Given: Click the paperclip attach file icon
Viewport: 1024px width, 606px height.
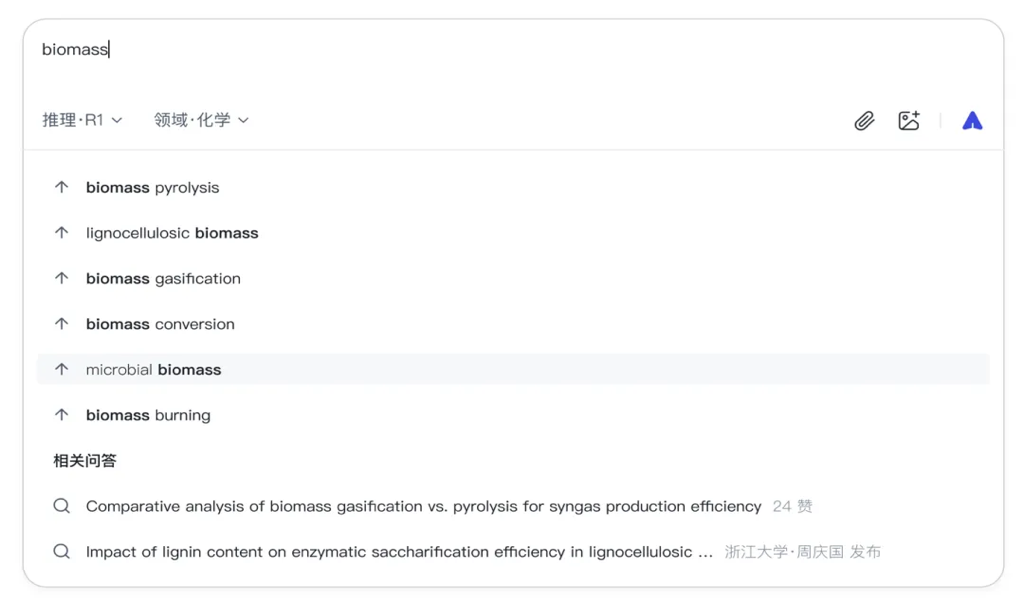Looking at the screenshot, I should pos(864,121).
